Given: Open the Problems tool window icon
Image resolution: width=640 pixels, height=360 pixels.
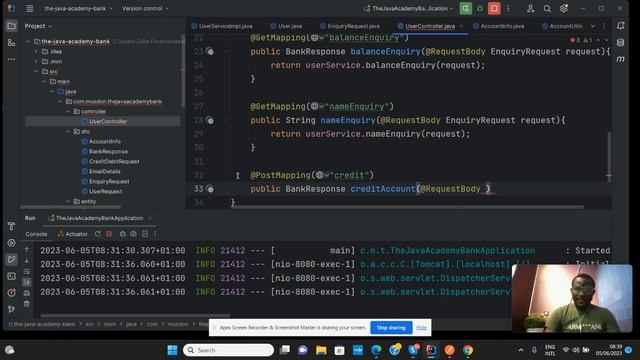Looking at the screenshot, I should click(11, 293).
